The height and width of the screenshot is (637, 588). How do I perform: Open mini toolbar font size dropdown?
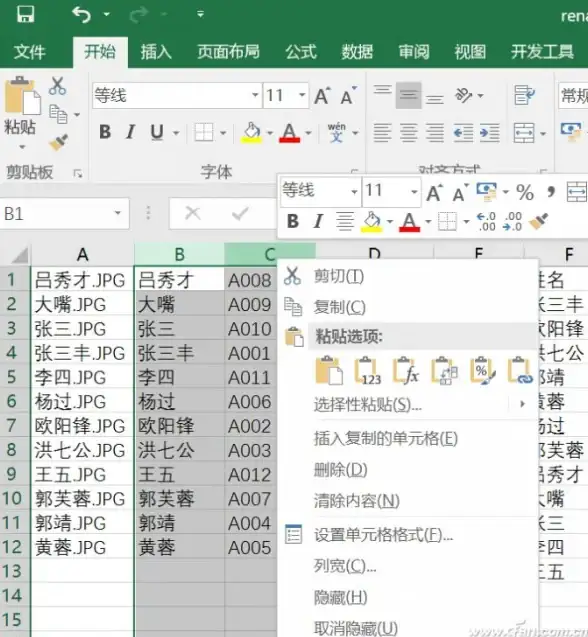tap(414, 191)
